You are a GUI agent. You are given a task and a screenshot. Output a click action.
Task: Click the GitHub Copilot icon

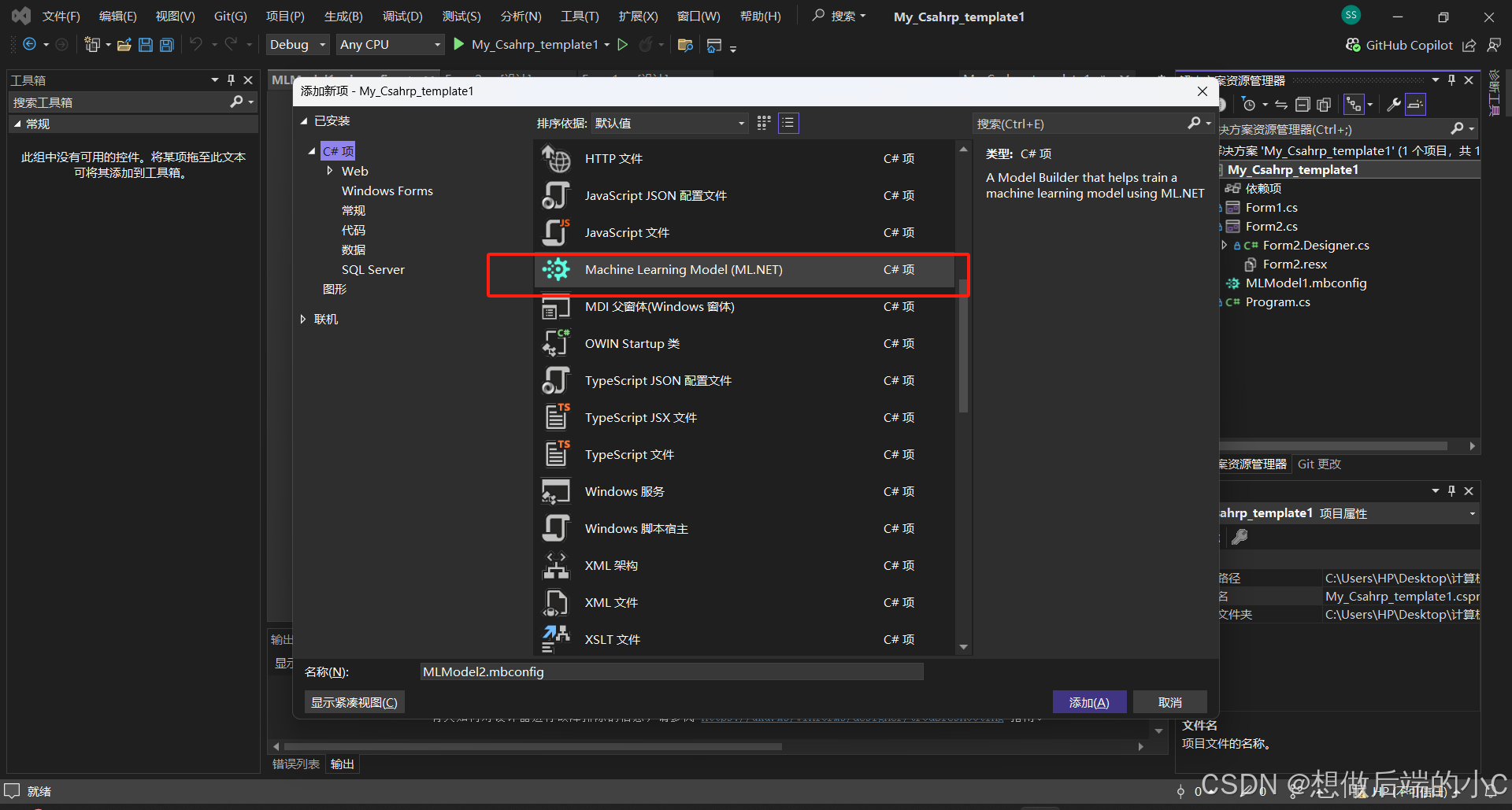[x=1353, y=45]
